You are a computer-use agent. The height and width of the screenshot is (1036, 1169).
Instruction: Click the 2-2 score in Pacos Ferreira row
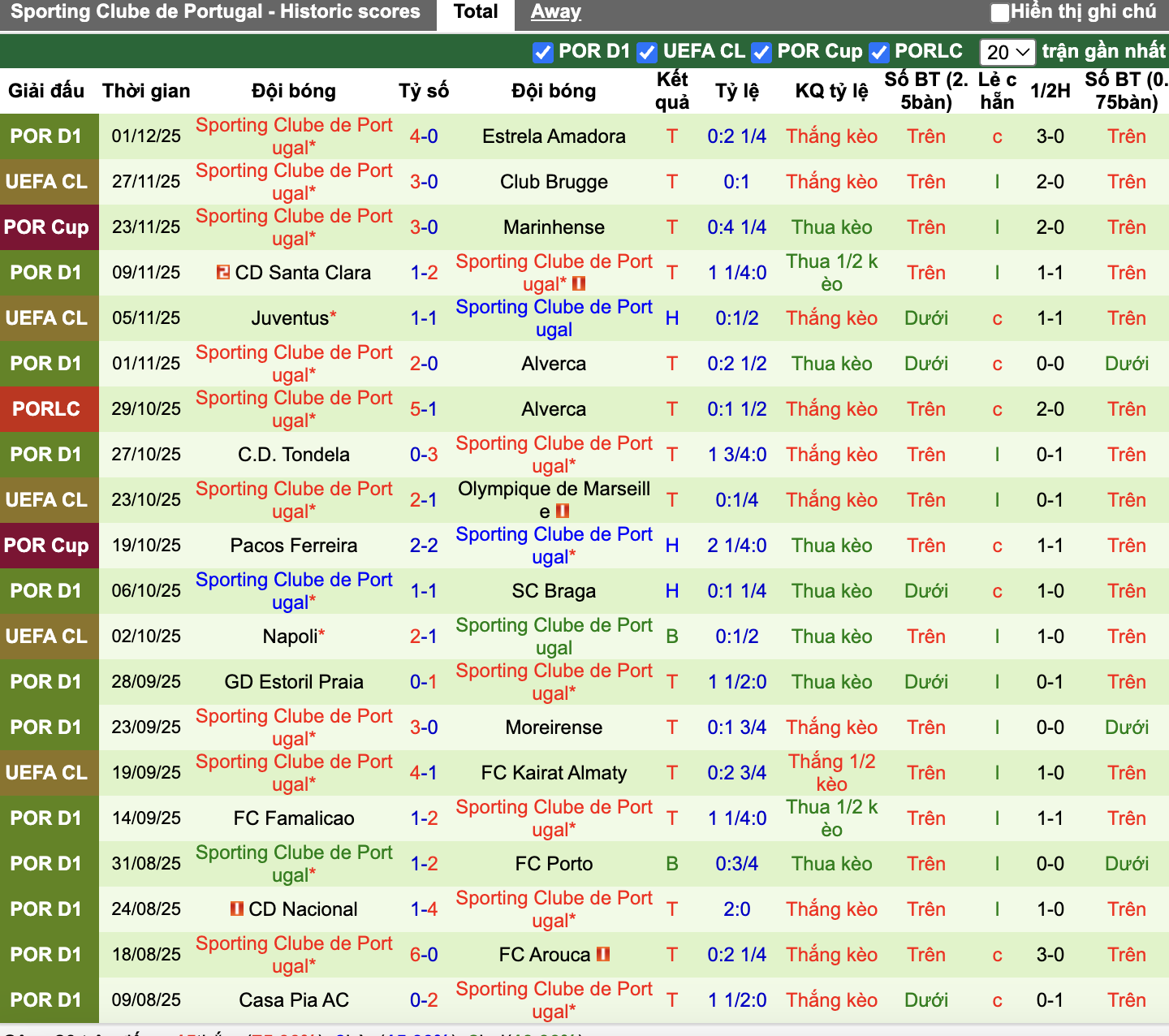424,546
